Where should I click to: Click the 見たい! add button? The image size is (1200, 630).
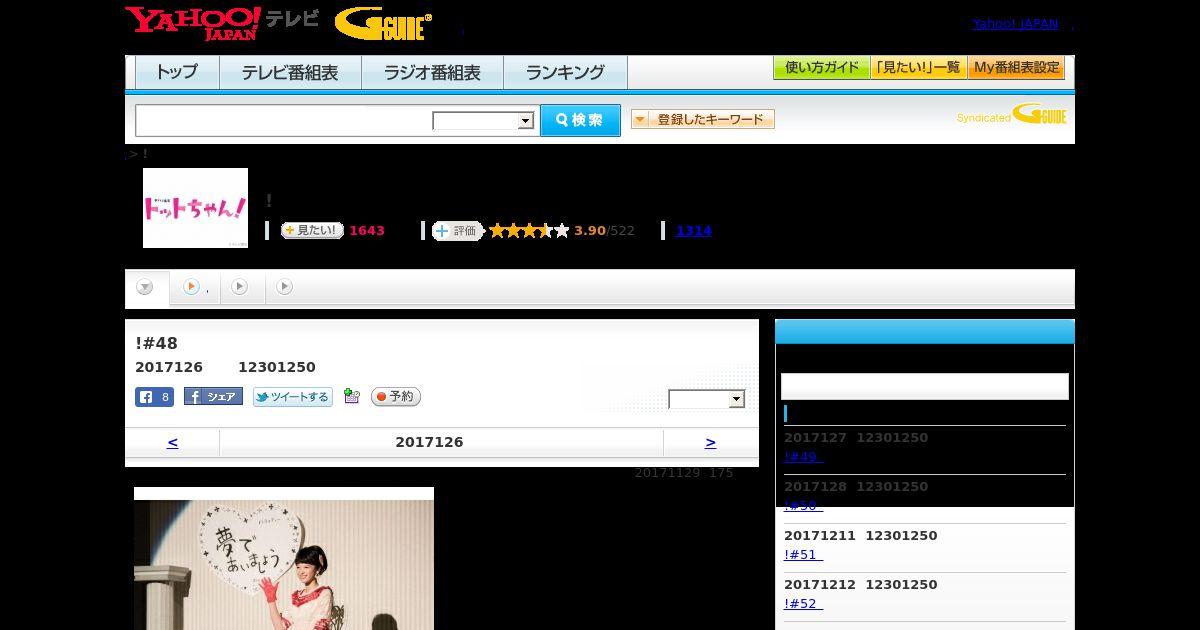(x=312, y=230)
